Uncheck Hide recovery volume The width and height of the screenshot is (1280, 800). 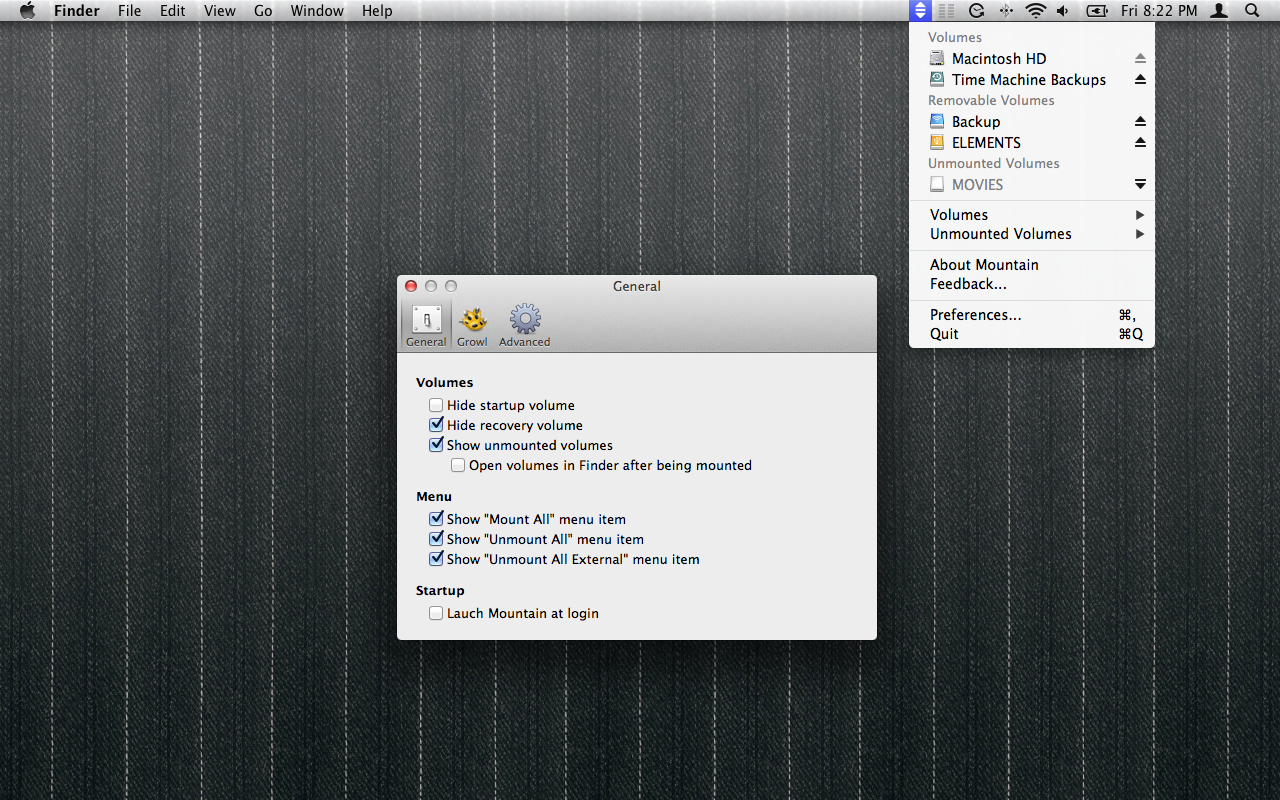(436, 426)
